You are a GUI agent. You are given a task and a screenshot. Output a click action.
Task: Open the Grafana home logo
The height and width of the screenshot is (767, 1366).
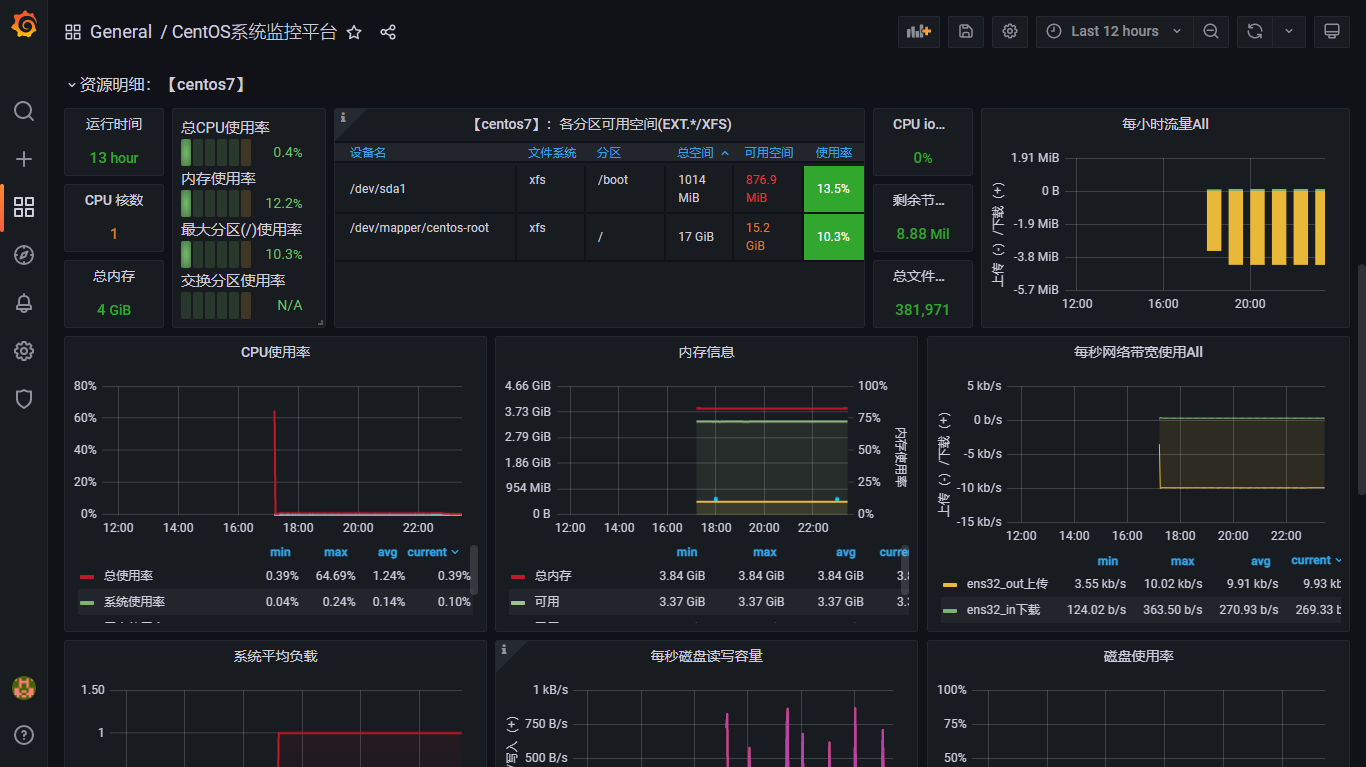tap(24, 25)
